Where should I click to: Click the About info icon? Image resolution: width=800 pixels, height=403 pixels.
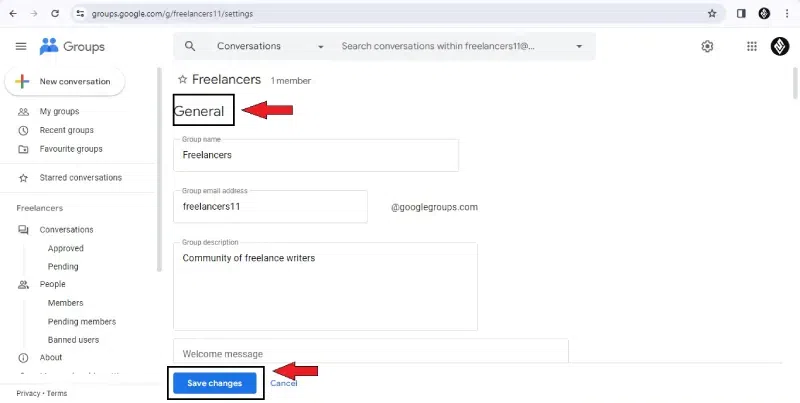click(23, 358)
